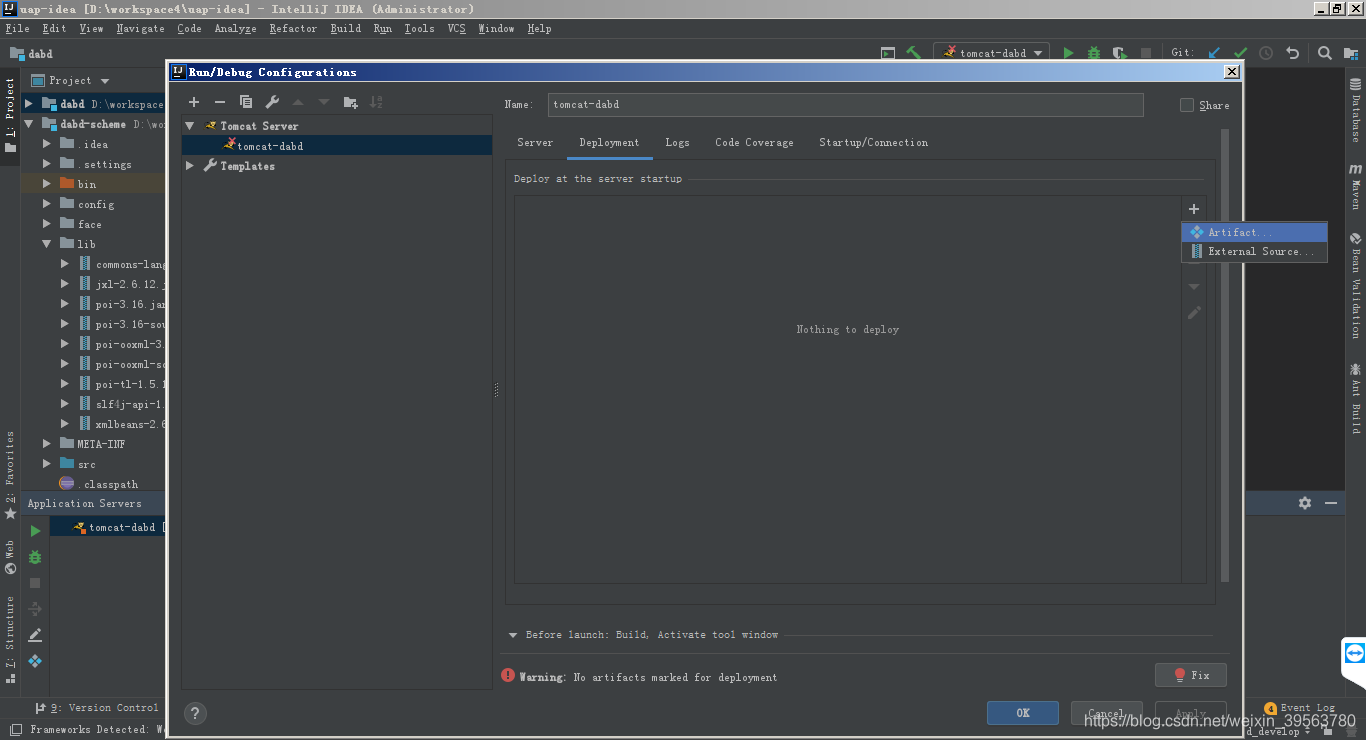1366x740 pixels.
Task: Hide the Application Servers panel with the minus icon
Action: coord(1331,503)
